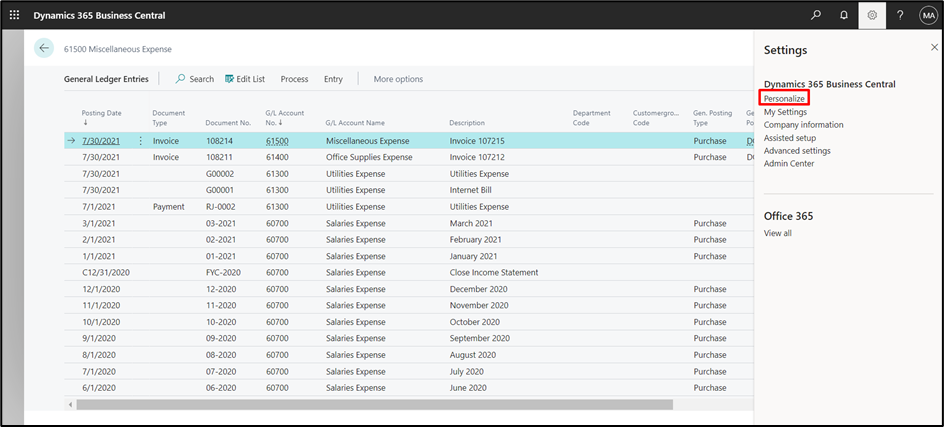
Task: Open Admin Center
Action: pos(789,164)
